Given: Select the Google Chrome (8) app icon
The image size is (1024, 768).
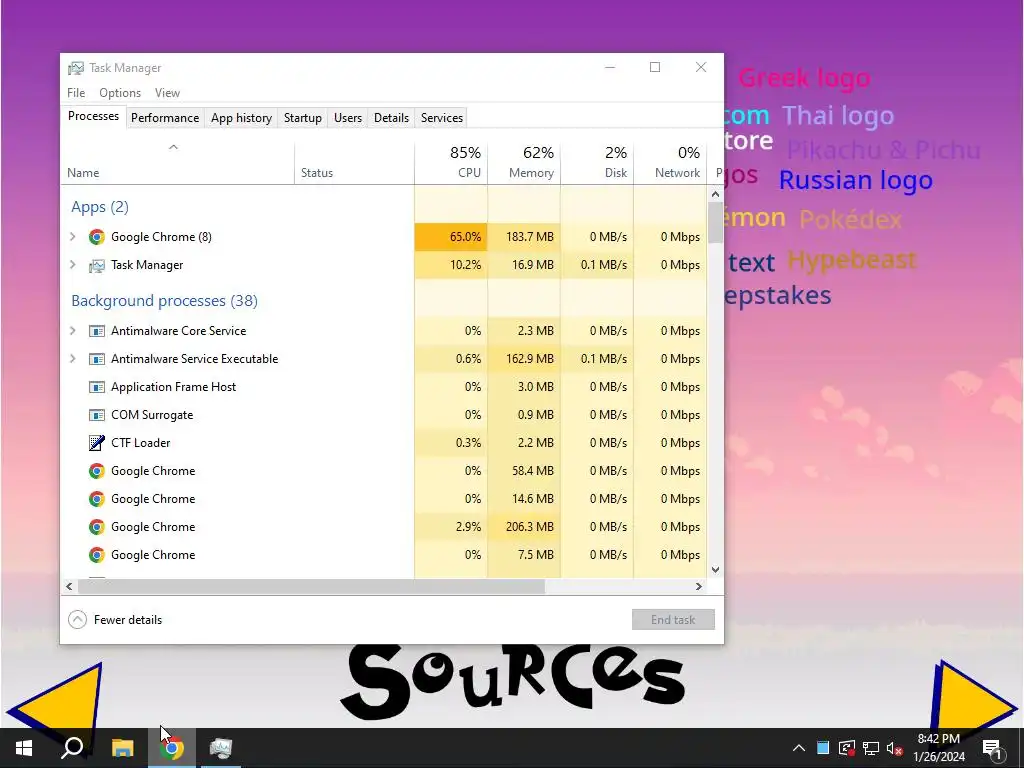Looking at the screenshot, I should (97, 237).
